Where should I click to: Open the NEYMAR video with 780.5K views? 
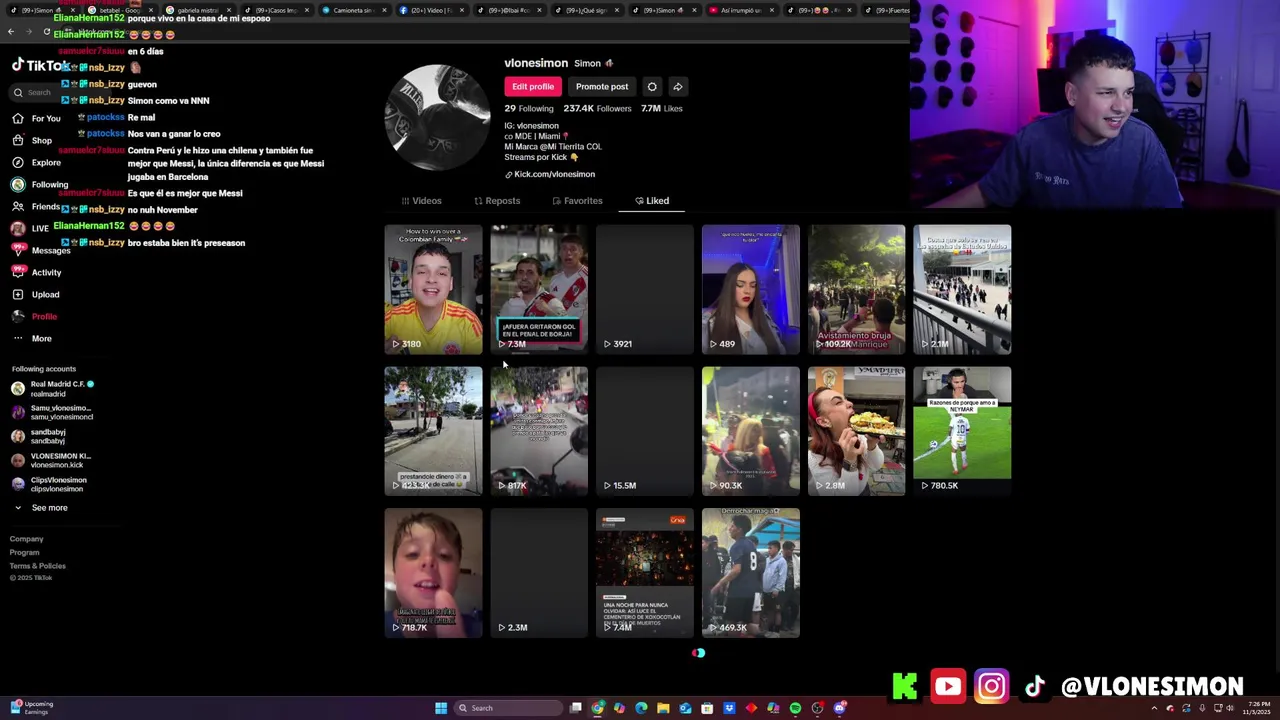[962, 431]
